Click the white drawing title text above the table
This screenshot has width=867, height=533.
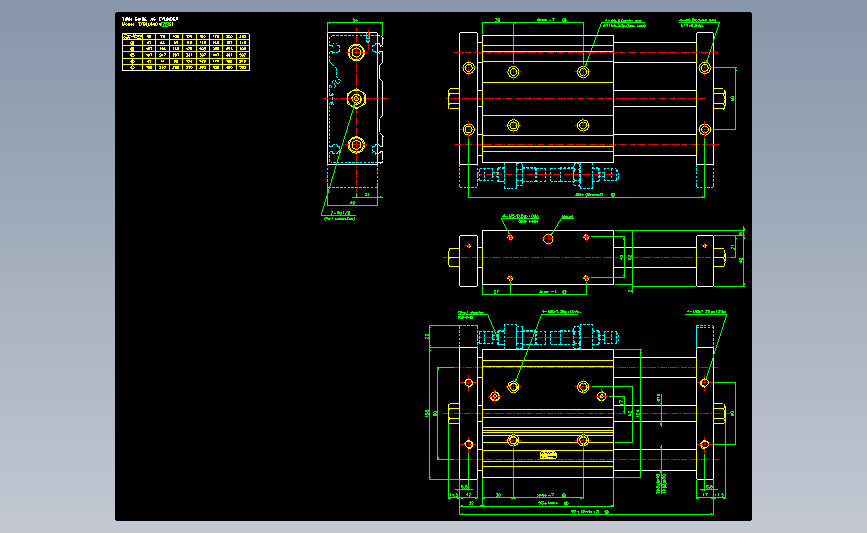150,19
